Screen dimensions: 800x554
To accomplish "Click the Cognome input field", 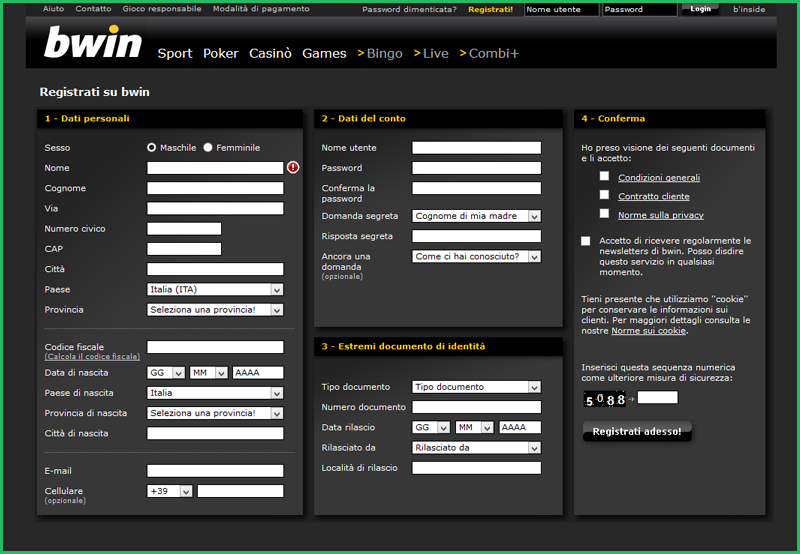I will pyautogui.click(x=215, y=188).
